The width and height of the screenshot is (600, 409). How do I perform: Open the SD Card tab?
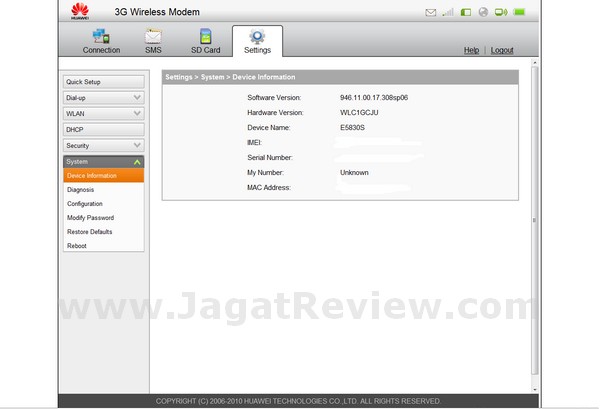point(205,42)
